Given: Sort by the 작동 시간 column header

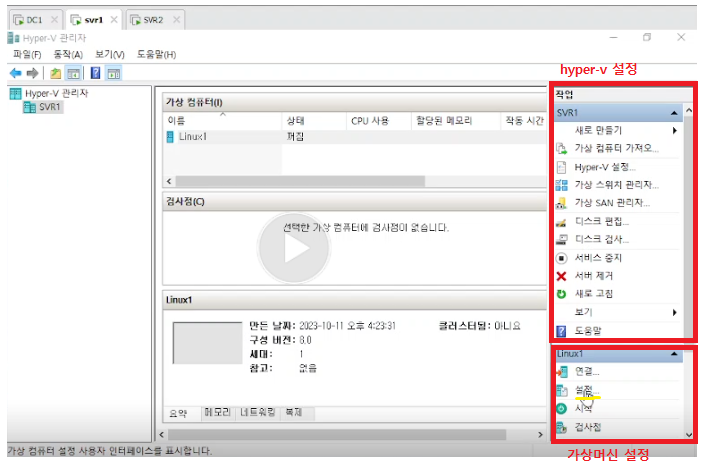Looking at the screenshot, I should click(x=524, y=121).
